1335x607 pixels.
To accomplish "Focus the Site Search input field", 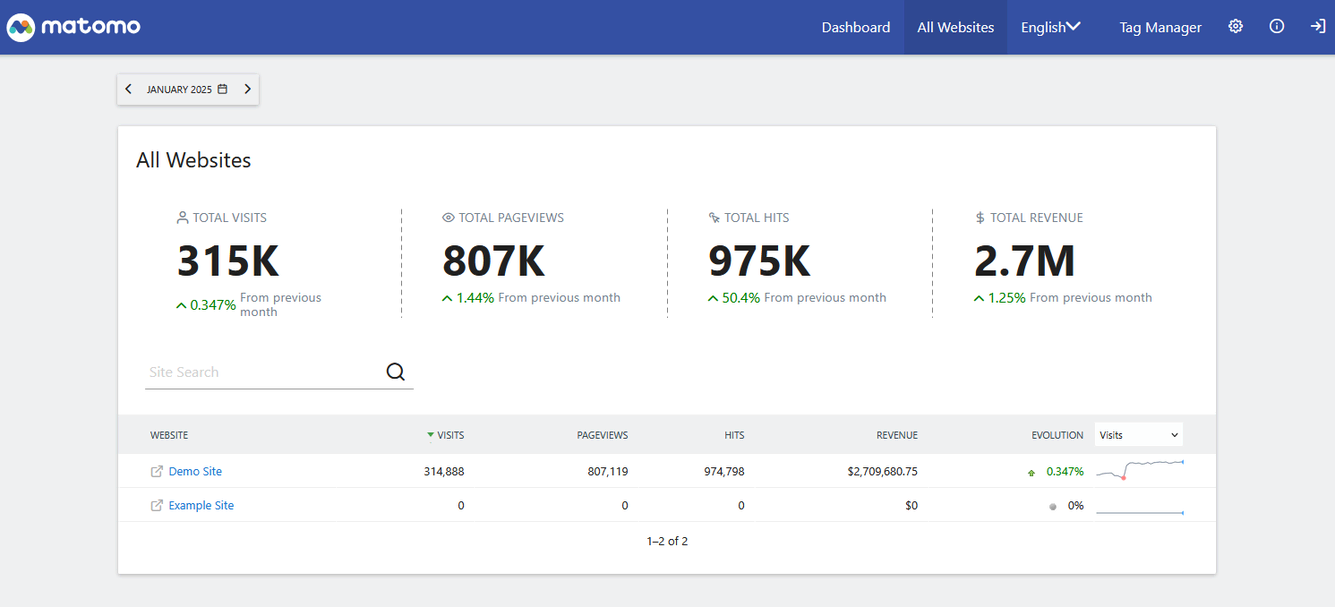I will coord(262,372).
